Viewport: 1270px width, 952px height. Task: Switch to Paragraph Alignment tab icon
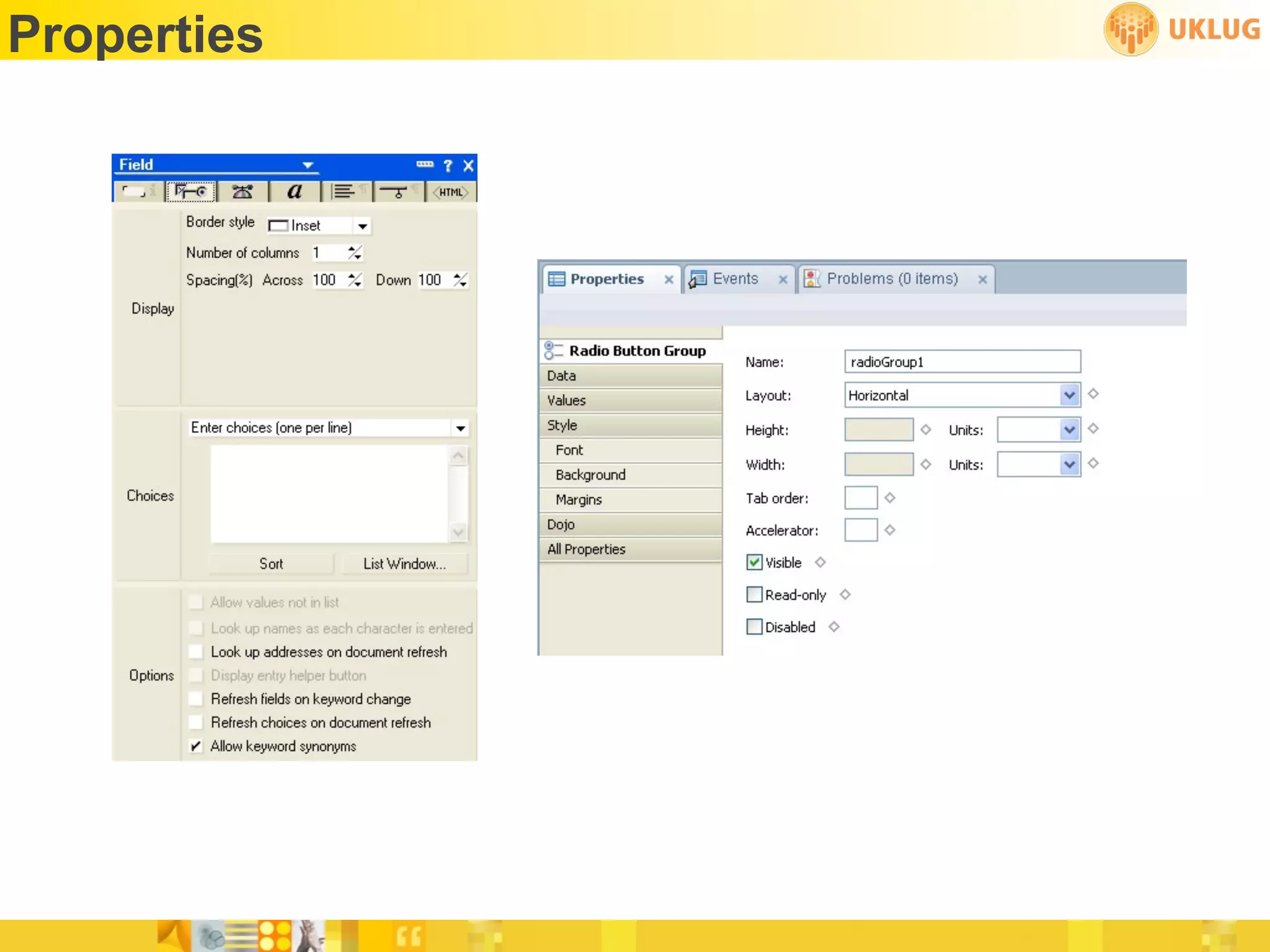(345, 192)
